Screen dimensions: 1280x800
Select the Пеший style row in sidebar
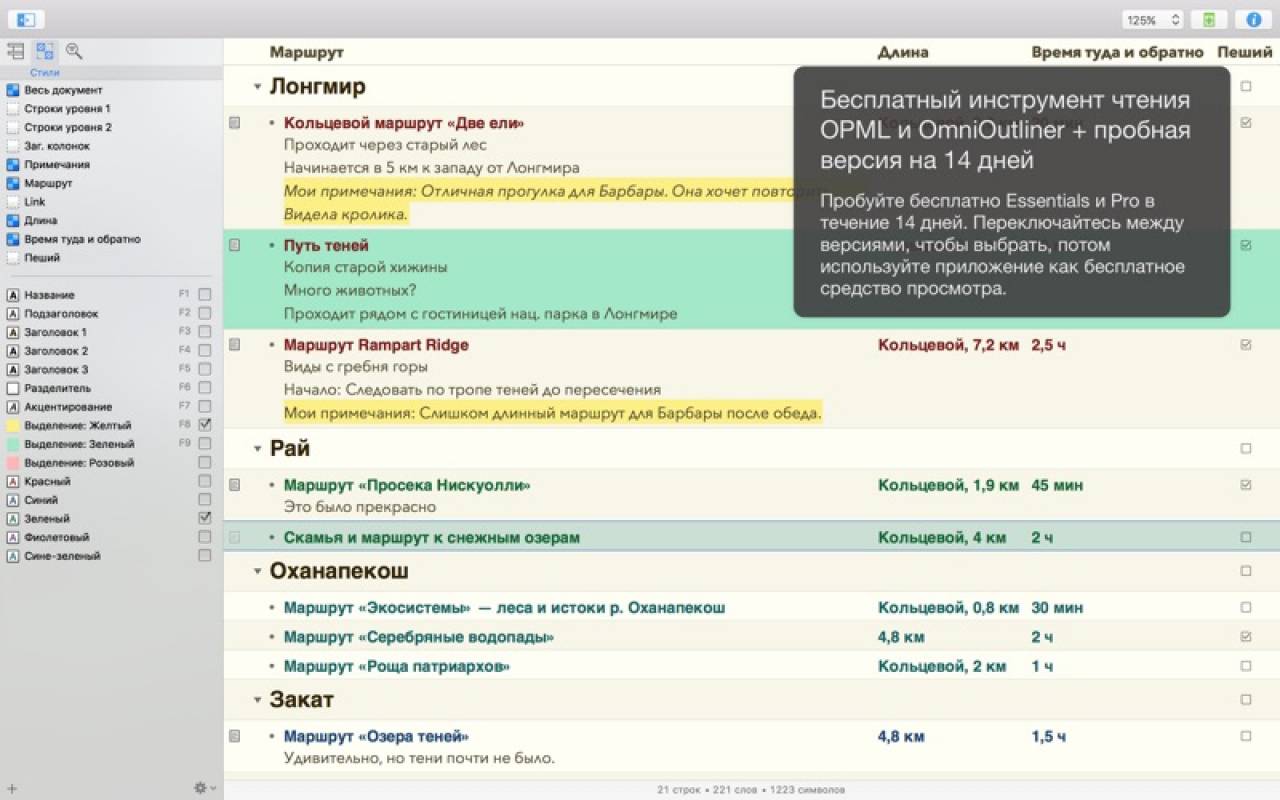click(x=111, y=257)
